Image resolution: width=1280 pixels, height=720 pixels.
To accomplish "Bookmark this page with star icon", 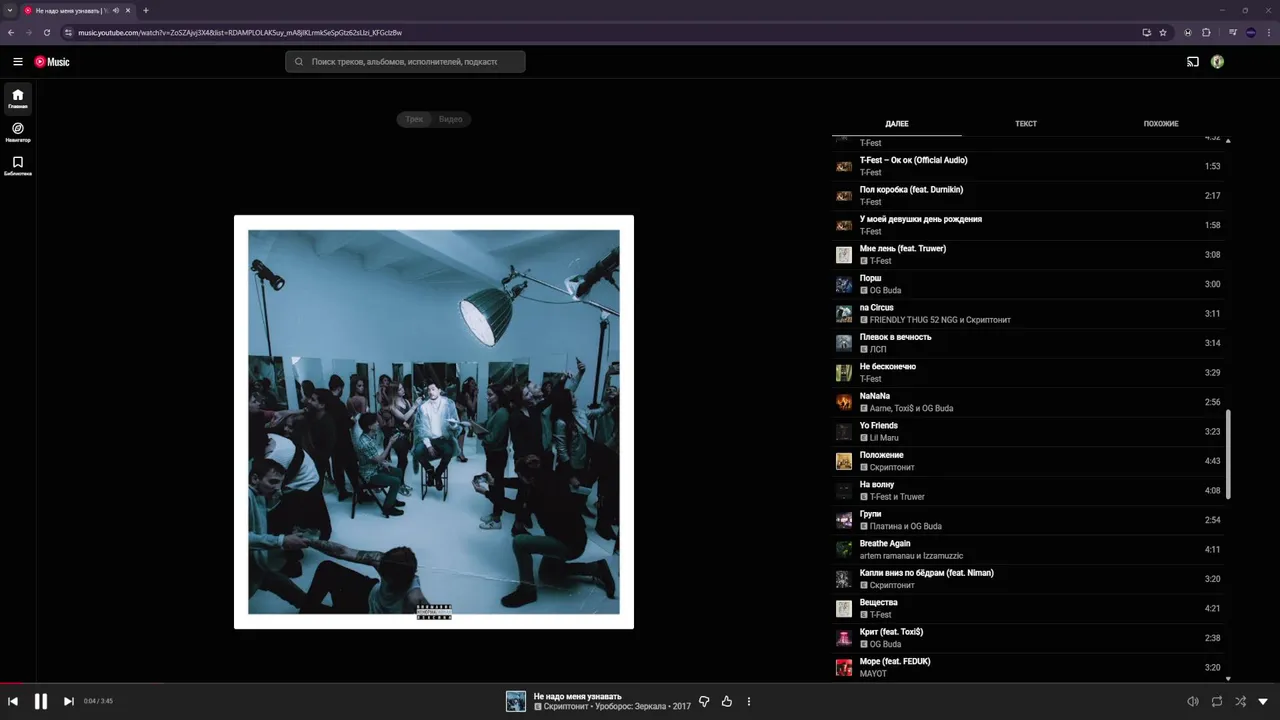I will [x=1163, y=32].
